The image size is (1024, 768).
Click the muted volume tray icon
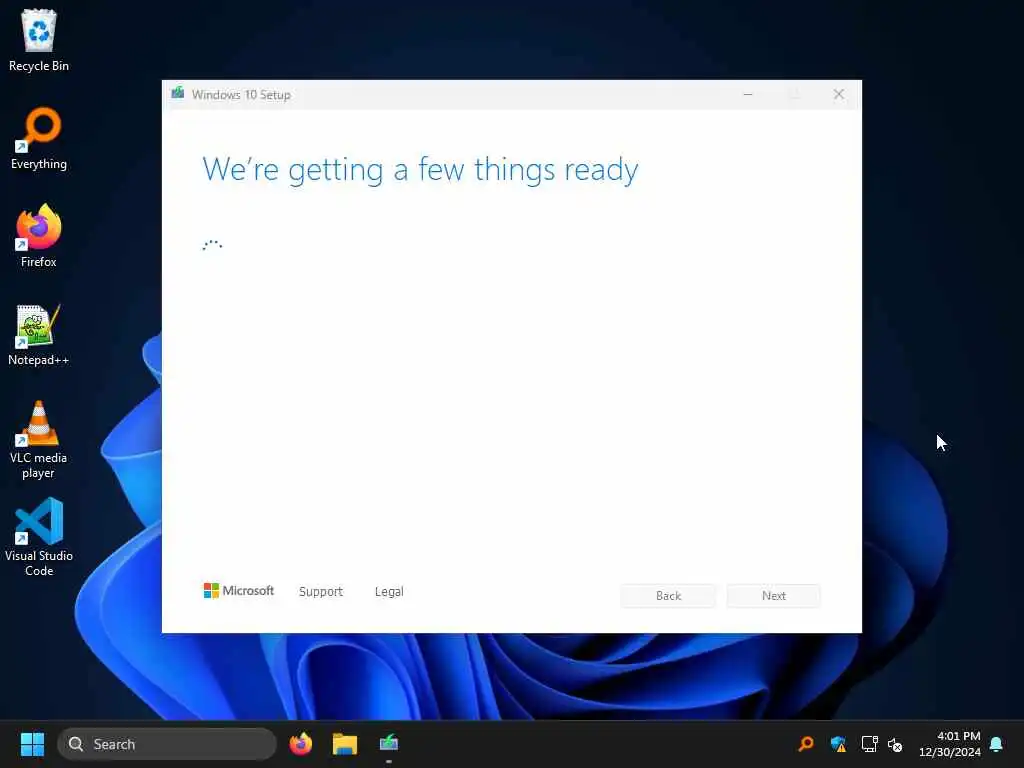click(895, 744)
